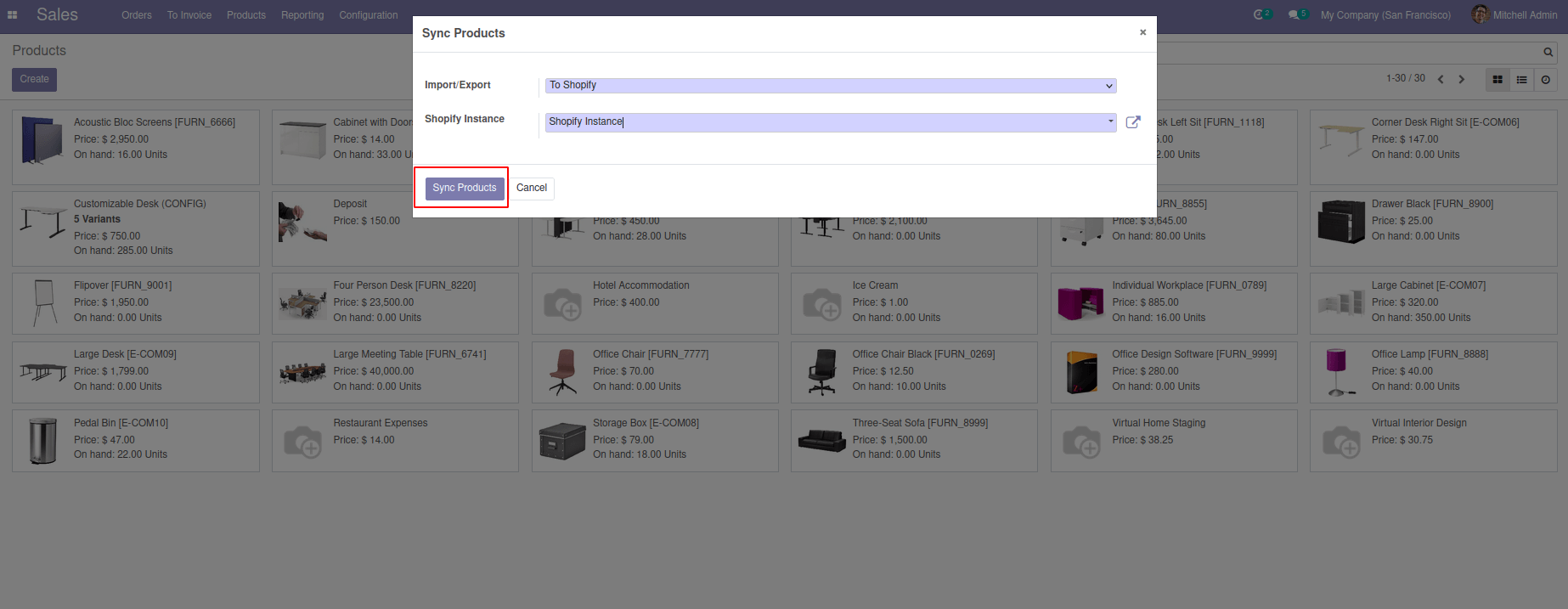Image resolution: width=1568 pixels, height=609 pixels.
Task: Open Import/Export dropdown To Shopify
Action: 830,86
